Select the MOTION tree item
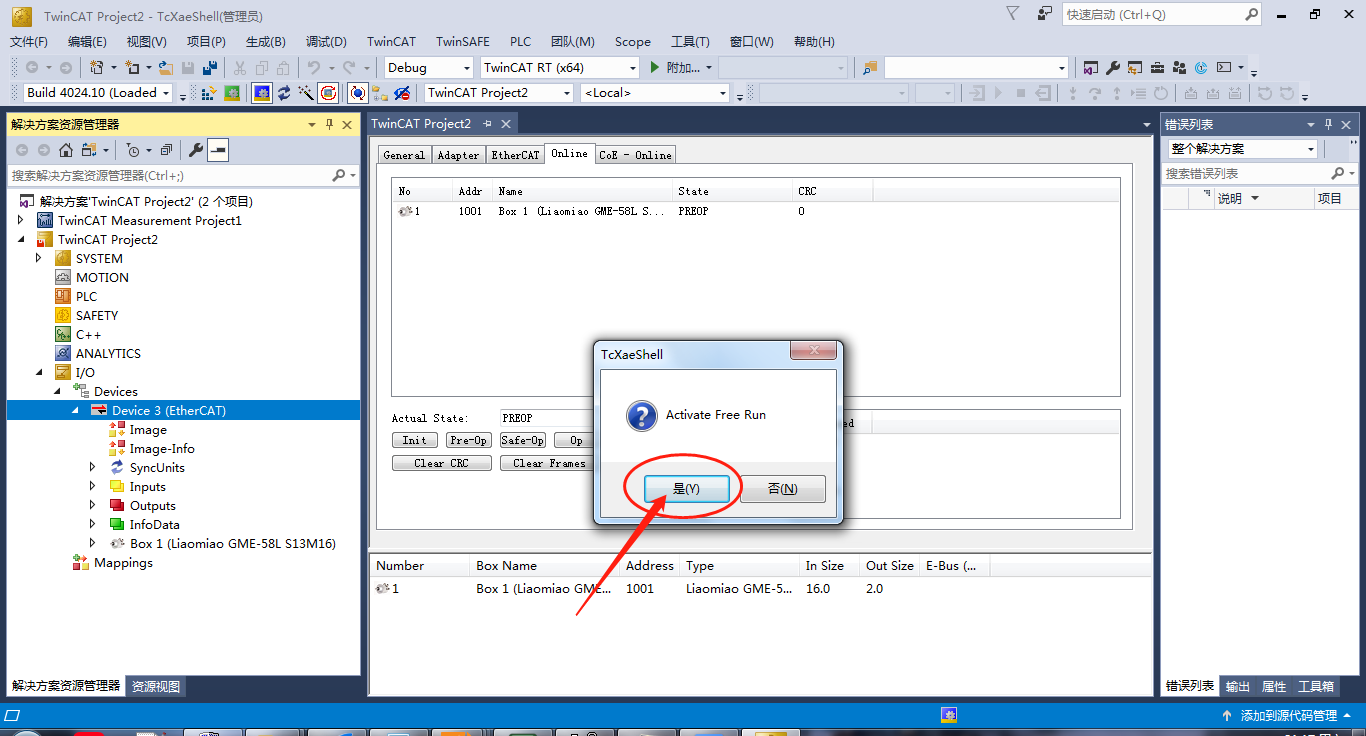This screenshot has height=736, width=1366. point(102,277)
